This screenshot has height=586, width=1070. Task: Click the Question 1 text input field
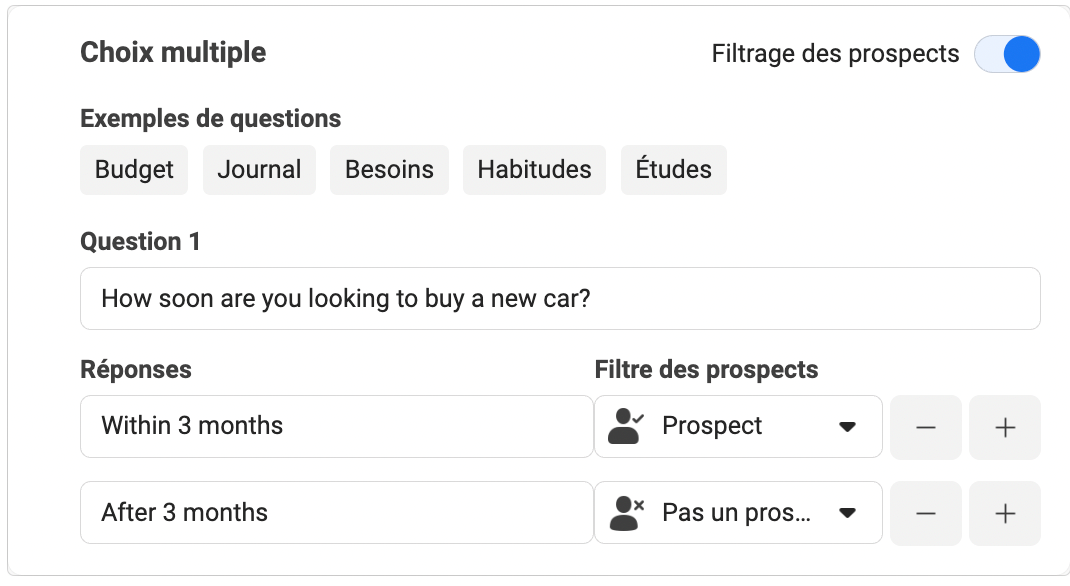pyautogui.click(x=560, y=298)
